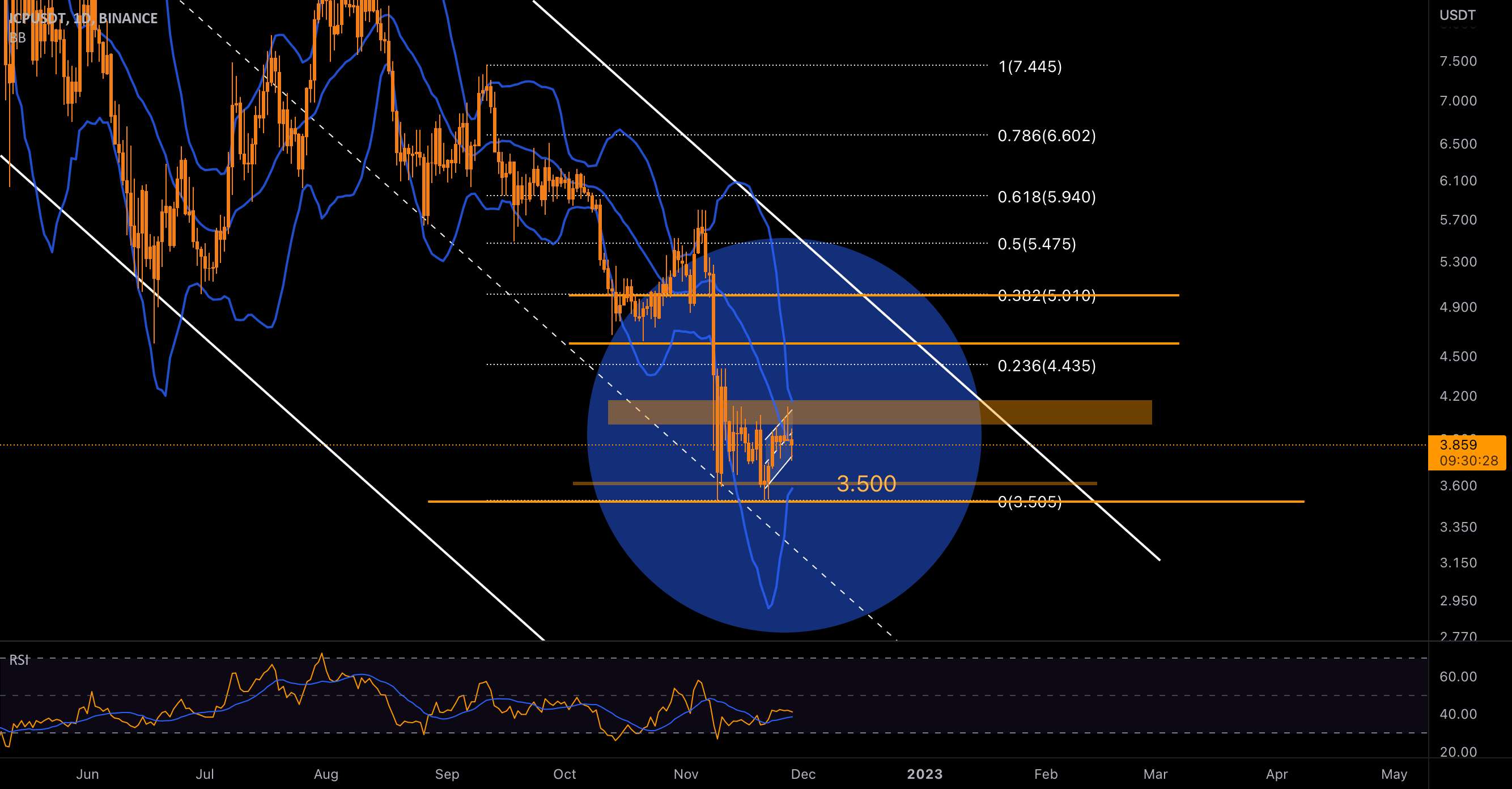Click the 6.100 price axis value

click(1458, 180)
